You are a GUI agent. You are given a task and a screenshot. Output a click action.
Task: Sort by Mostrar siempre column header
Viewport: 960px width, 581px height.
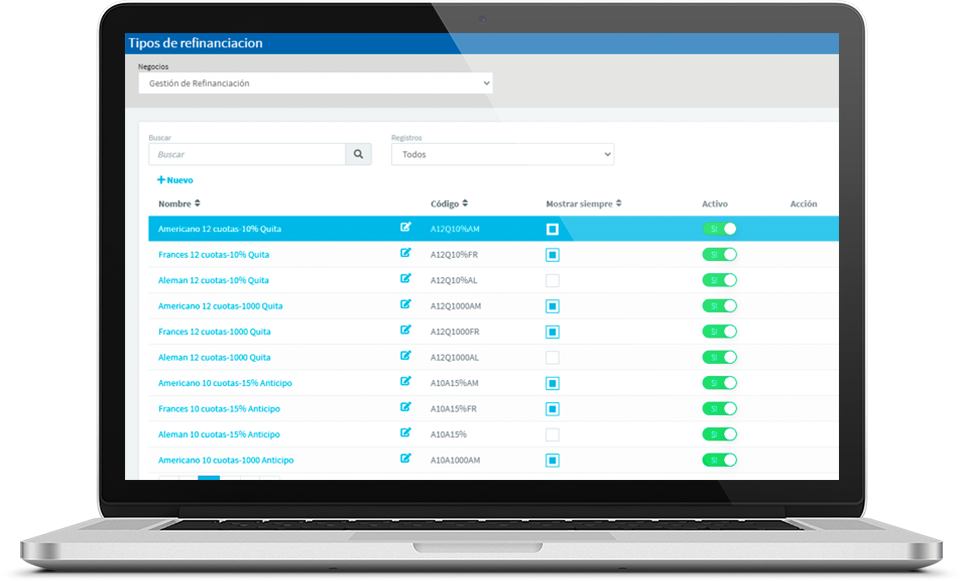point(583,204)
